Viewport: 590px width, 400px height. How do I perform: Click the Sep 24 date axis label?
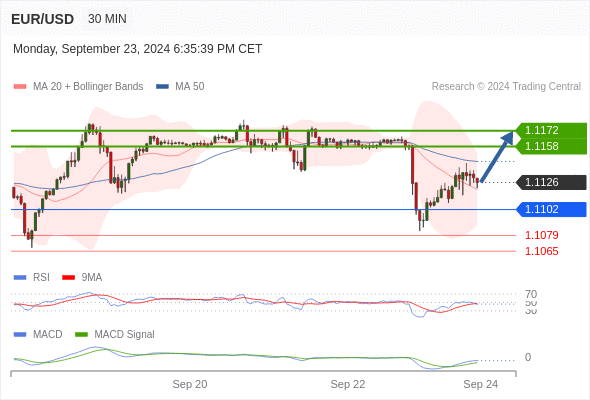pos(481,384)
